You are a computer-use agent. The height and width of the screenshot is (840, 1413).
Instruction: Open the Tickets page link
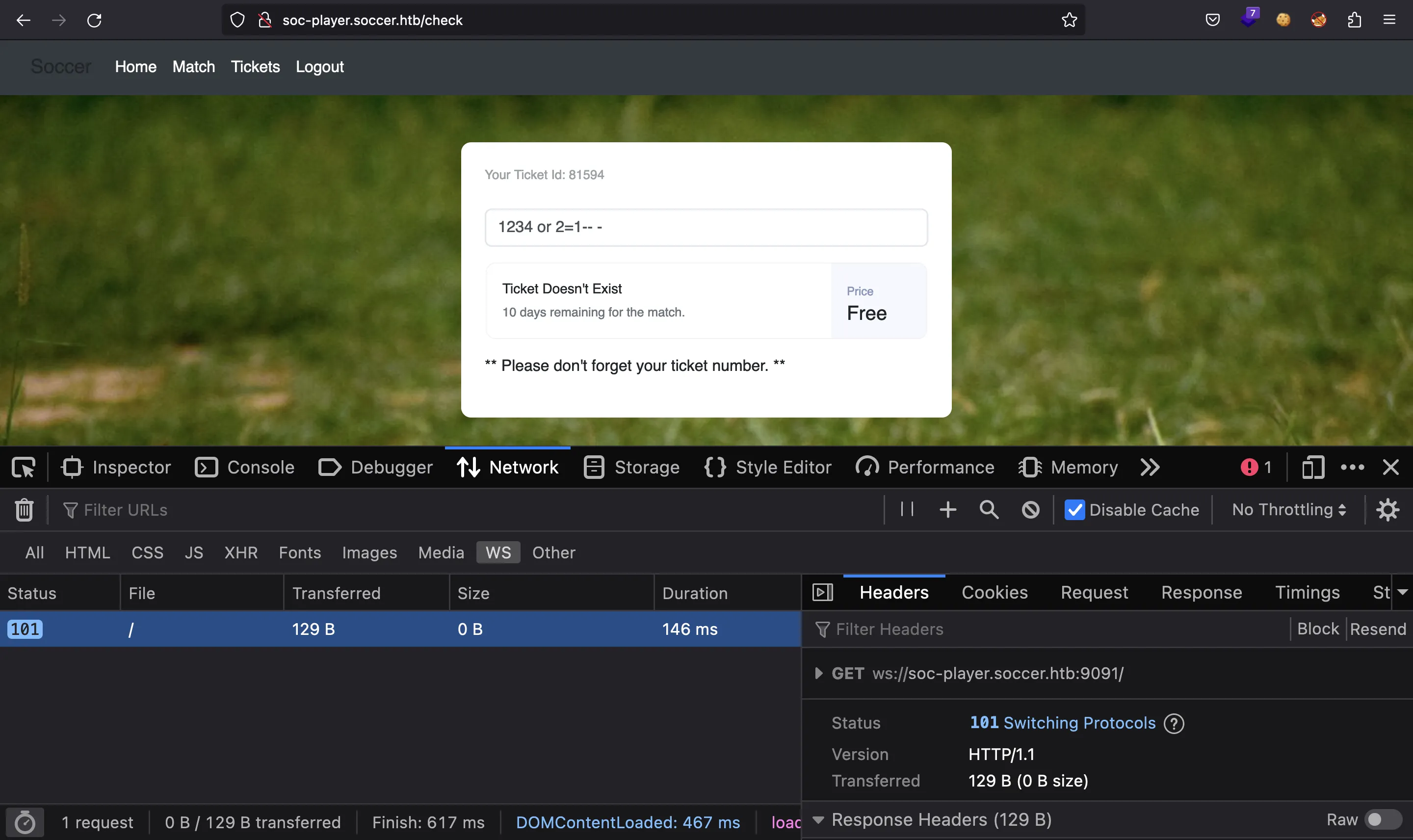(x=255, y=67)
